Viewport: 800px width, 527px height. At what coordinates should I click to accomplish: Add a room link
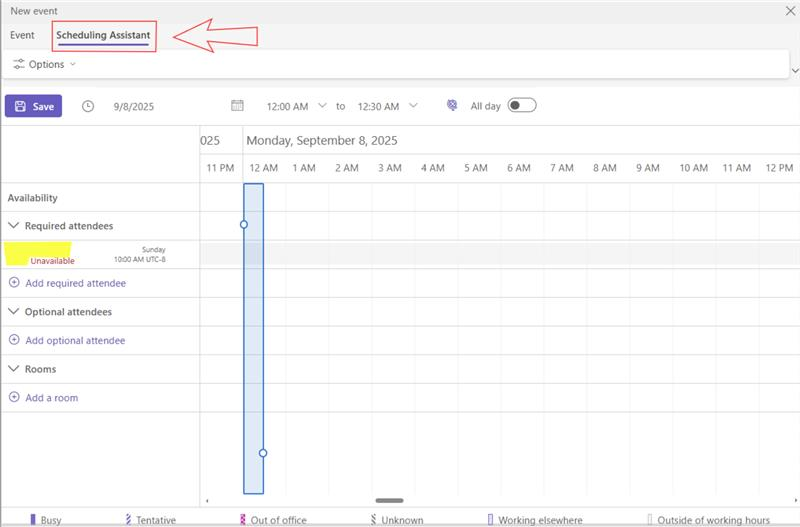tap(52, 397)
